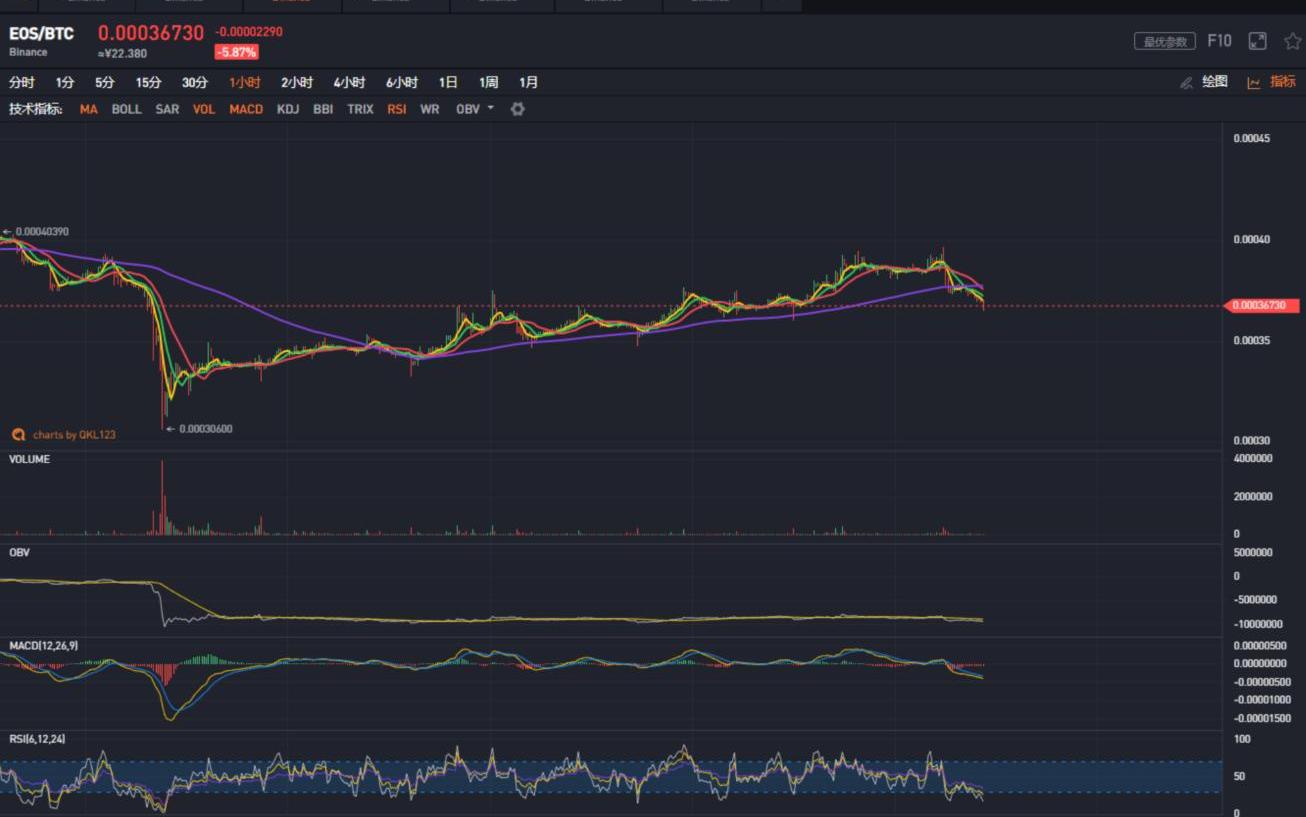1306x817 pixels.
Task: Click the 最优参数 button
Action: pos(1165,42)
